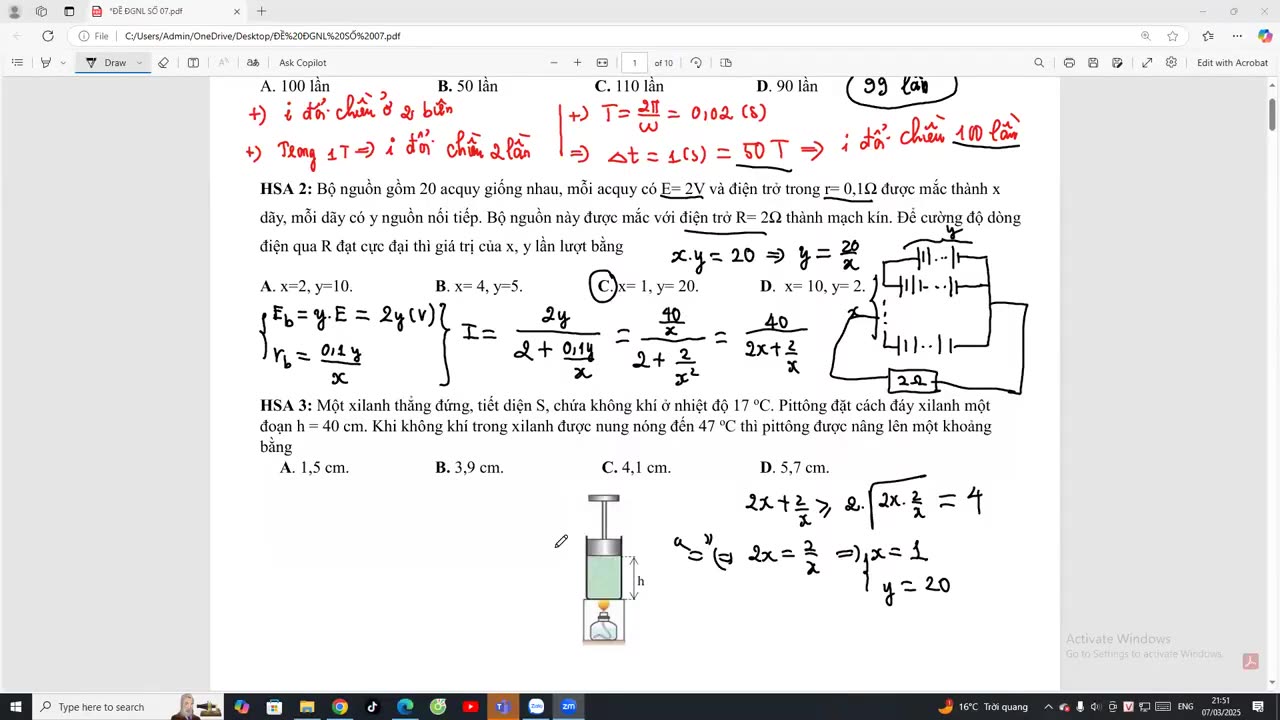Select the highlight tool
1280x720 pixels.
pos(45,62)
